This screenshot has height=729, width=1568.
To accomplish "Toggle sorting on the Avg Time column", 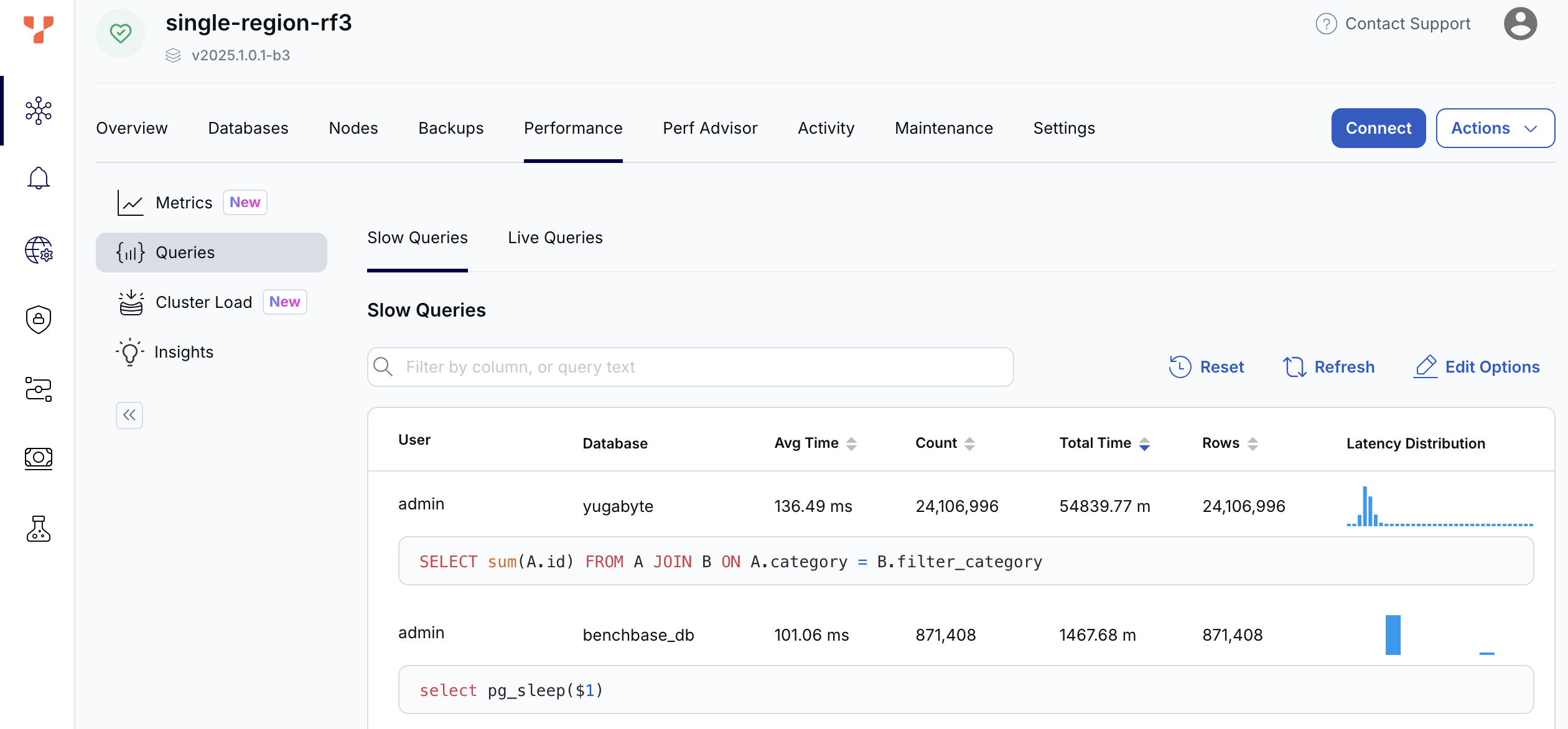I will pyautogui.click(x=852, y=443).
